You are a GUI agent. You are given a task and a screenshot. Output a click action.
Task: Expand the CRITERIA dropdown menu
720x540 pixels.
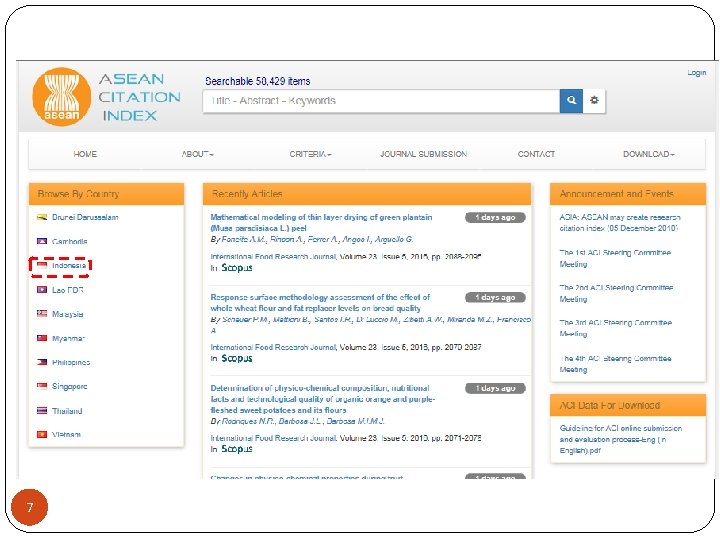310,154
